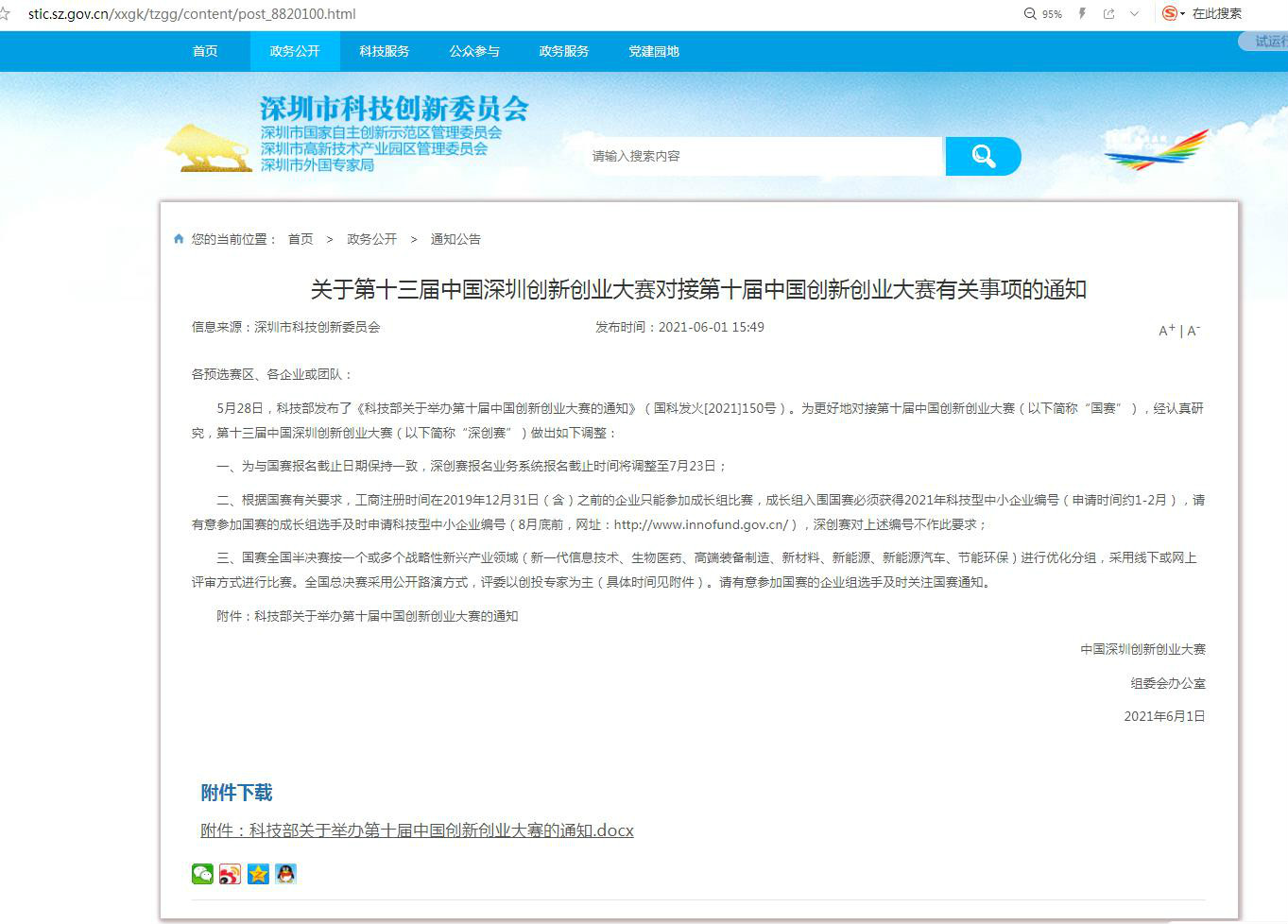The image size is (1288, 924).
Task: Click the zoom magnifier icon showing 95%
Action: (1030, 14)
